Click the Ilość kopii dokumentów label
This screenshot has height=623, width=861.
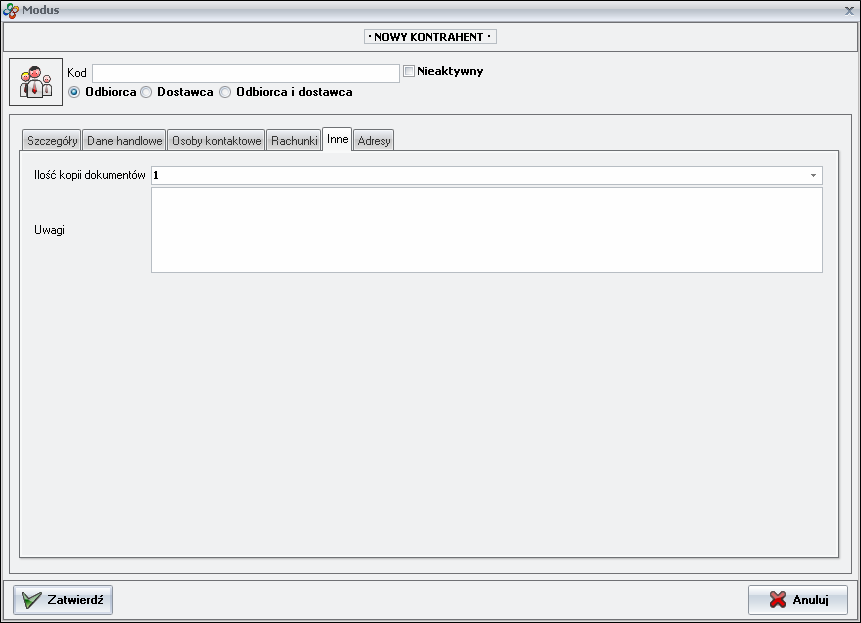point(90,175)
